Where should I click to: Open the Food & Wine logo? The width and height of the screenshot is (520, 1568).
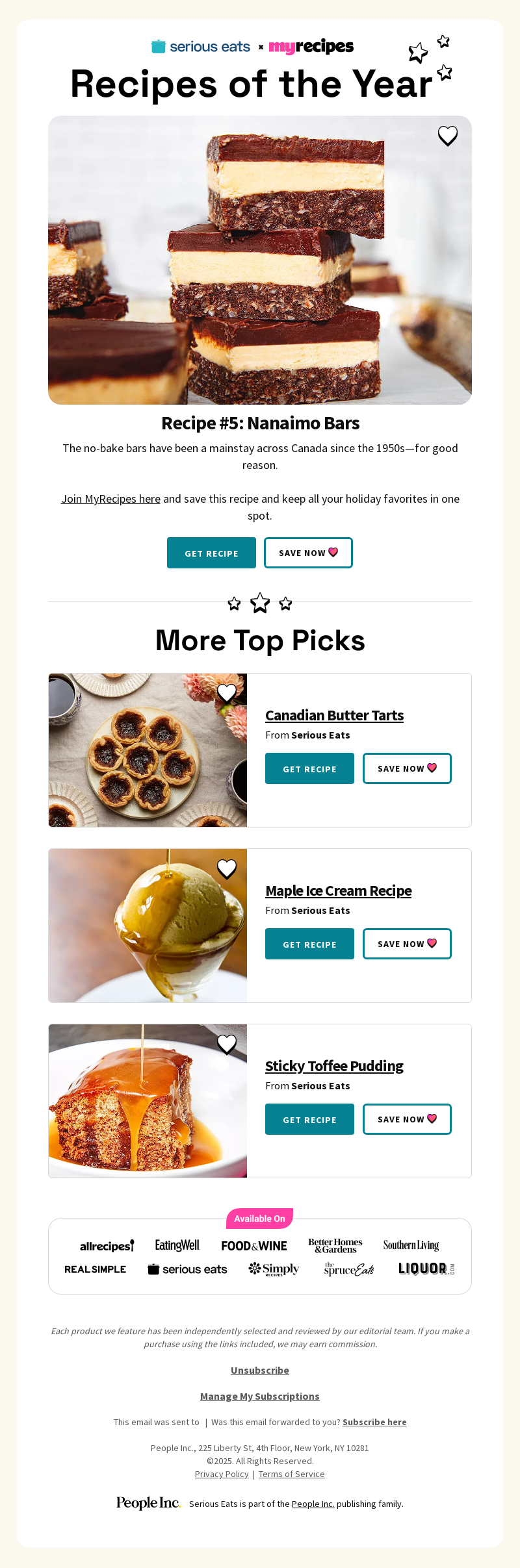254,1246
